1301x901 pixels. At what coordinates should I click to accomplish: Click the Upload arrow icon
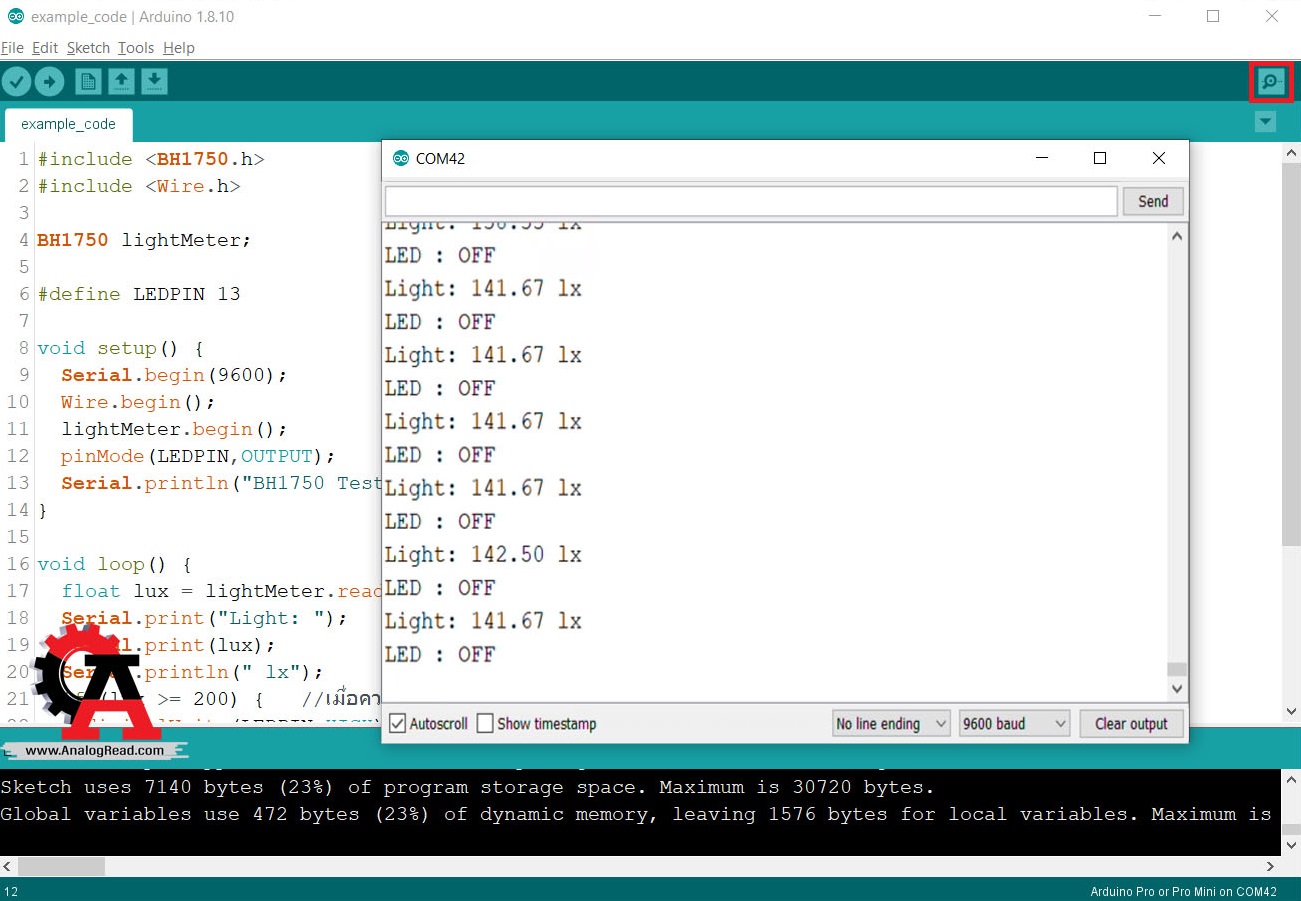(49, 82)
